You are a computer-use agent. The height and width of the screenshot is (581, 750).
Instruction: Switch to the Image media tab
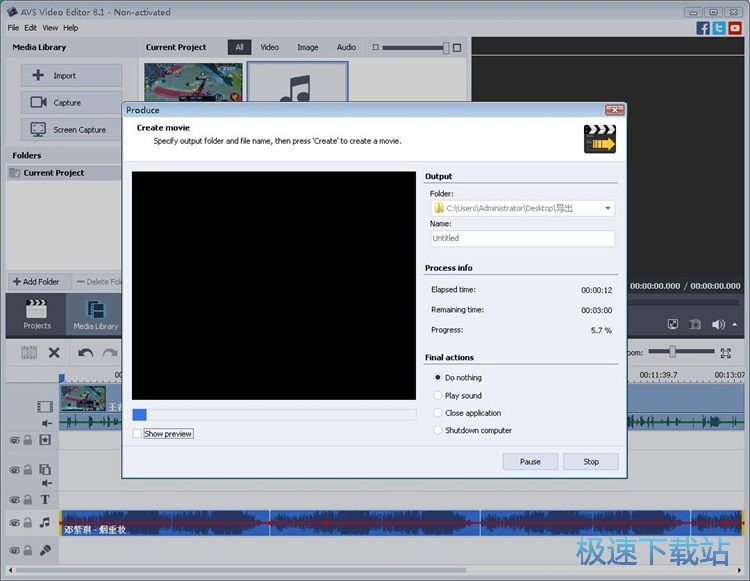click(308, 47)
